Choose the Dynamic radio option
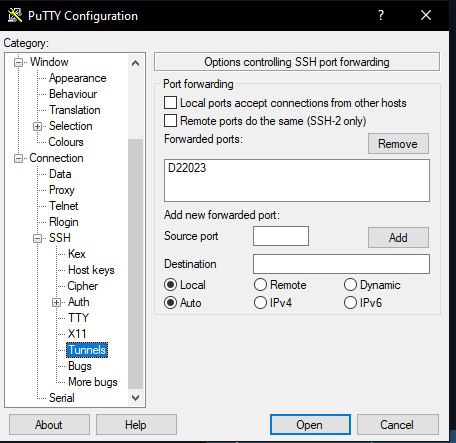 350,285
